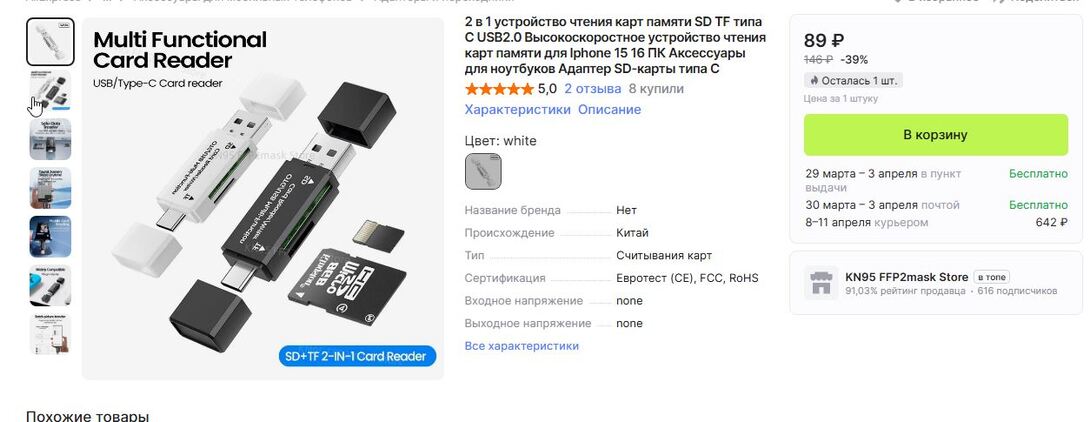Jump to Описание section
The width and height of the screenshot is (1090, 422).
[610, 110]
